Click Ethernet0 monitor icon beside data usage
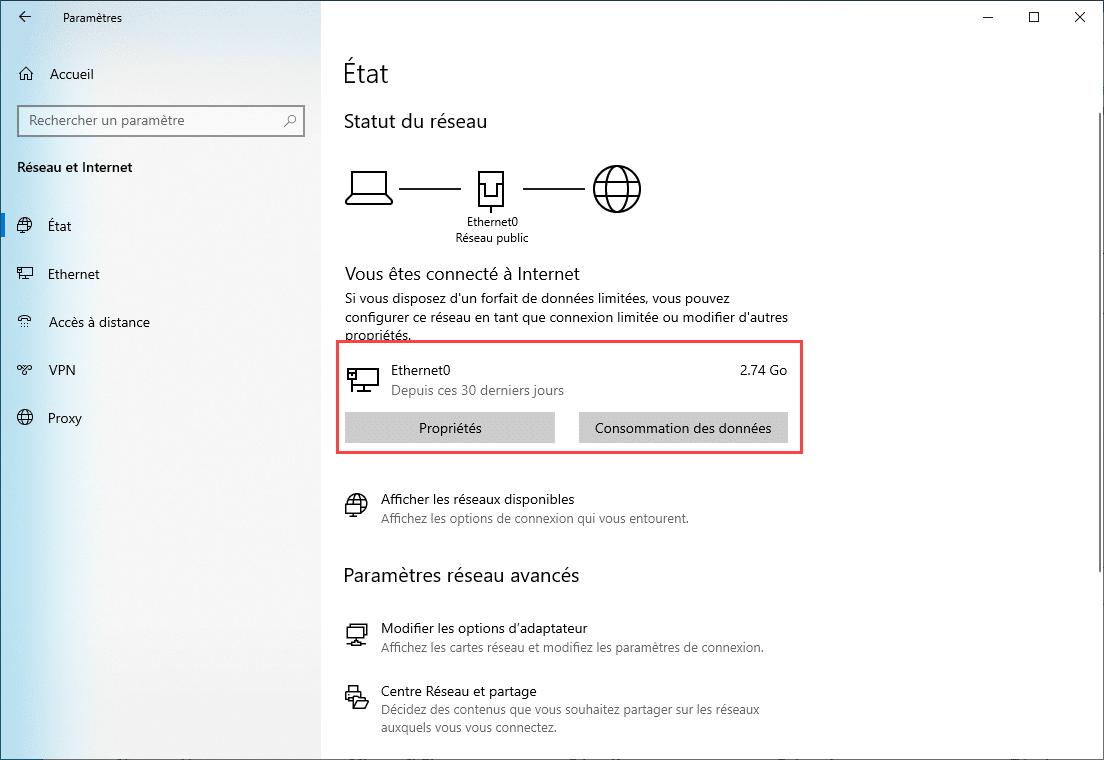The height and width of the screenshot is (760, 1104). coord(363,380)
